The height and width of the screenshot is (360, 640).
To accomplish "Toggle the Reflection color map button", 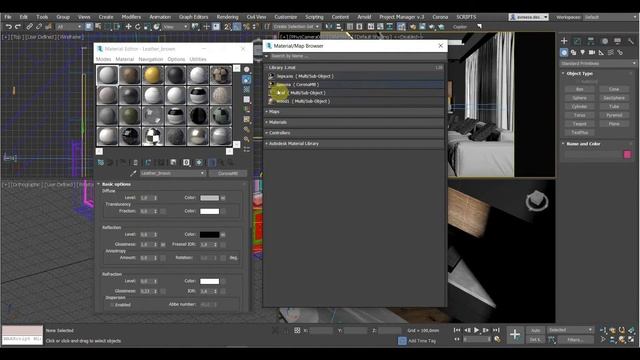I will click(223, 235).
